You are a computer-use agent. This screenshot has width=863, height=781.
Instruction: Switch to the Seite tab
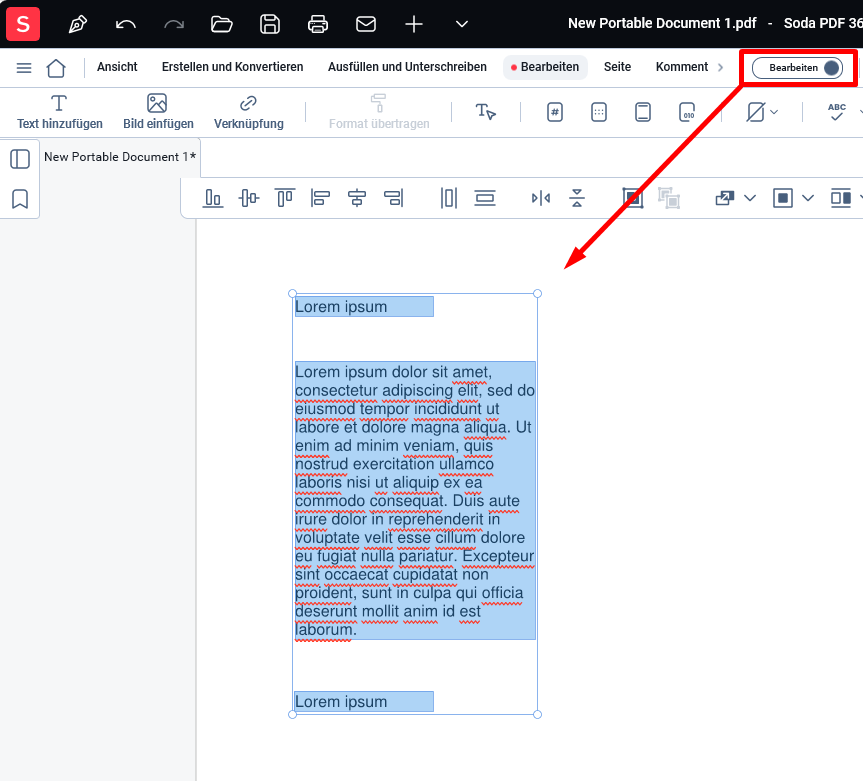[x=617, y=67]
